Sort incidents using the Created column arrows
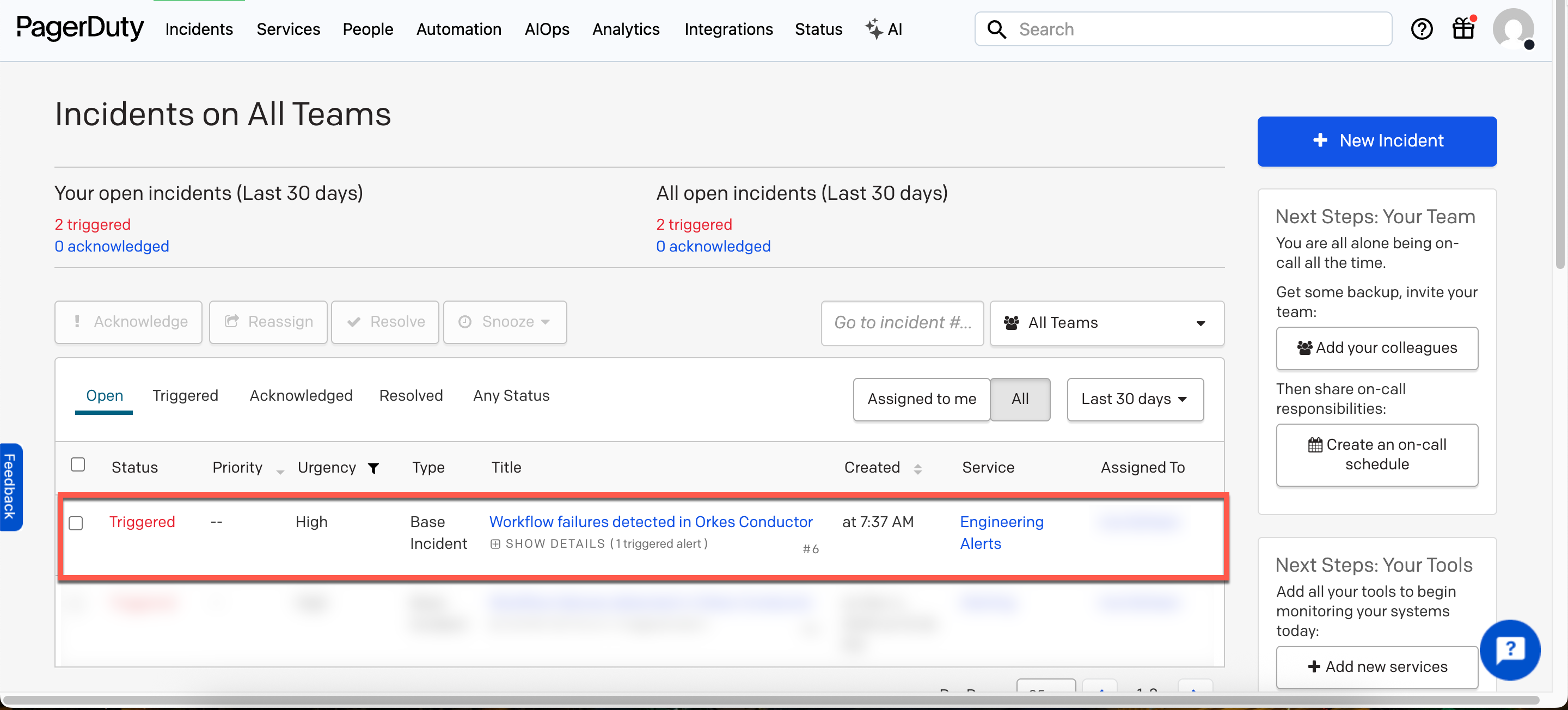This screenshot has height=710, width=1568. (x=918, y=468)
